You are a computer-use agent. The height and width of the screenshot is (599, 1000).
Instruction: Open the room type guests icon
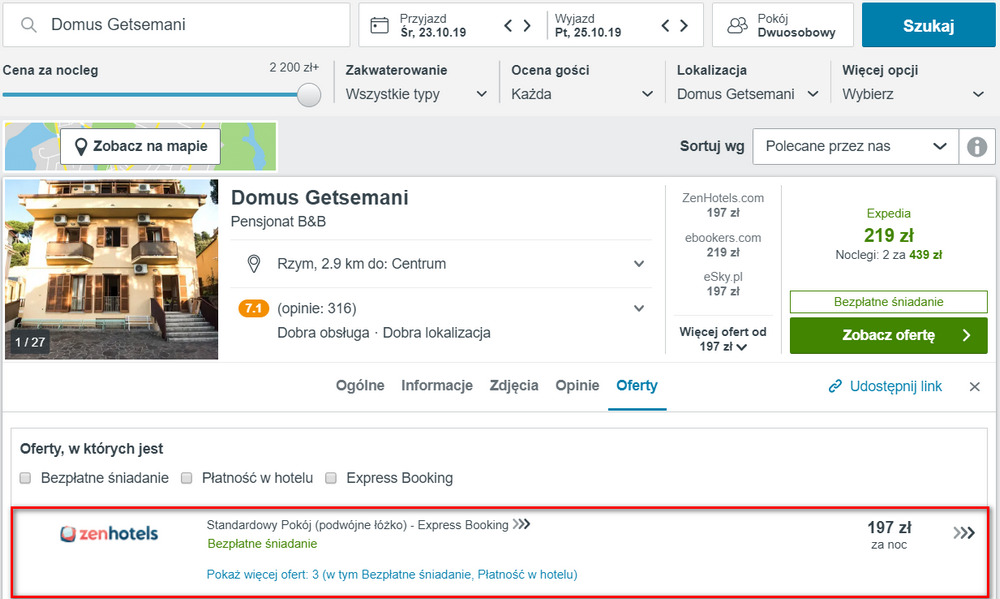pyautogui.click(x=737, y=26)
